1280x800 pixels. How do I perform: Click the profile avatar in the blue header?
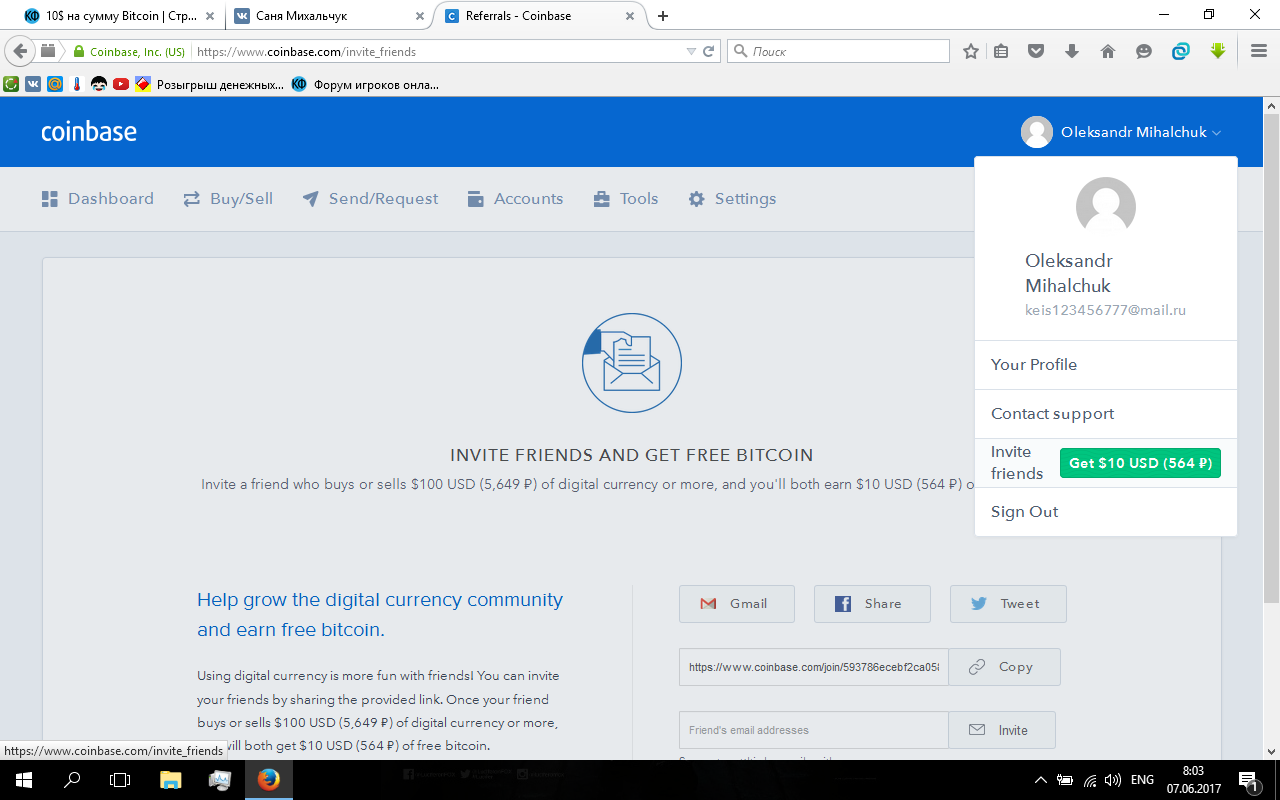pyautogui.click(x=1037, y=132)
